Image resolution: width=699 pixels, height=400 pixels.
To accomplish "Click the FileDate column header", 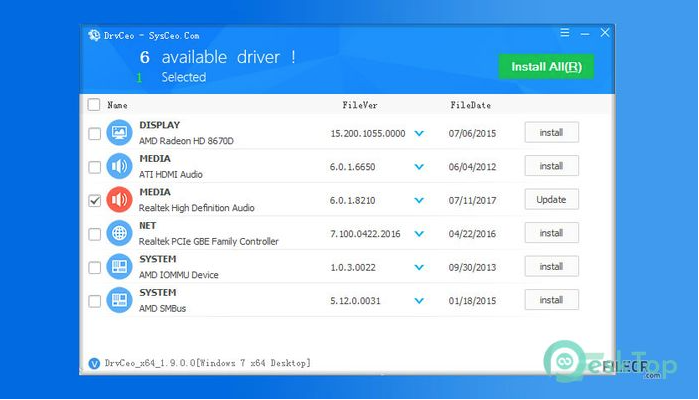I will click(x=471, y=104).
